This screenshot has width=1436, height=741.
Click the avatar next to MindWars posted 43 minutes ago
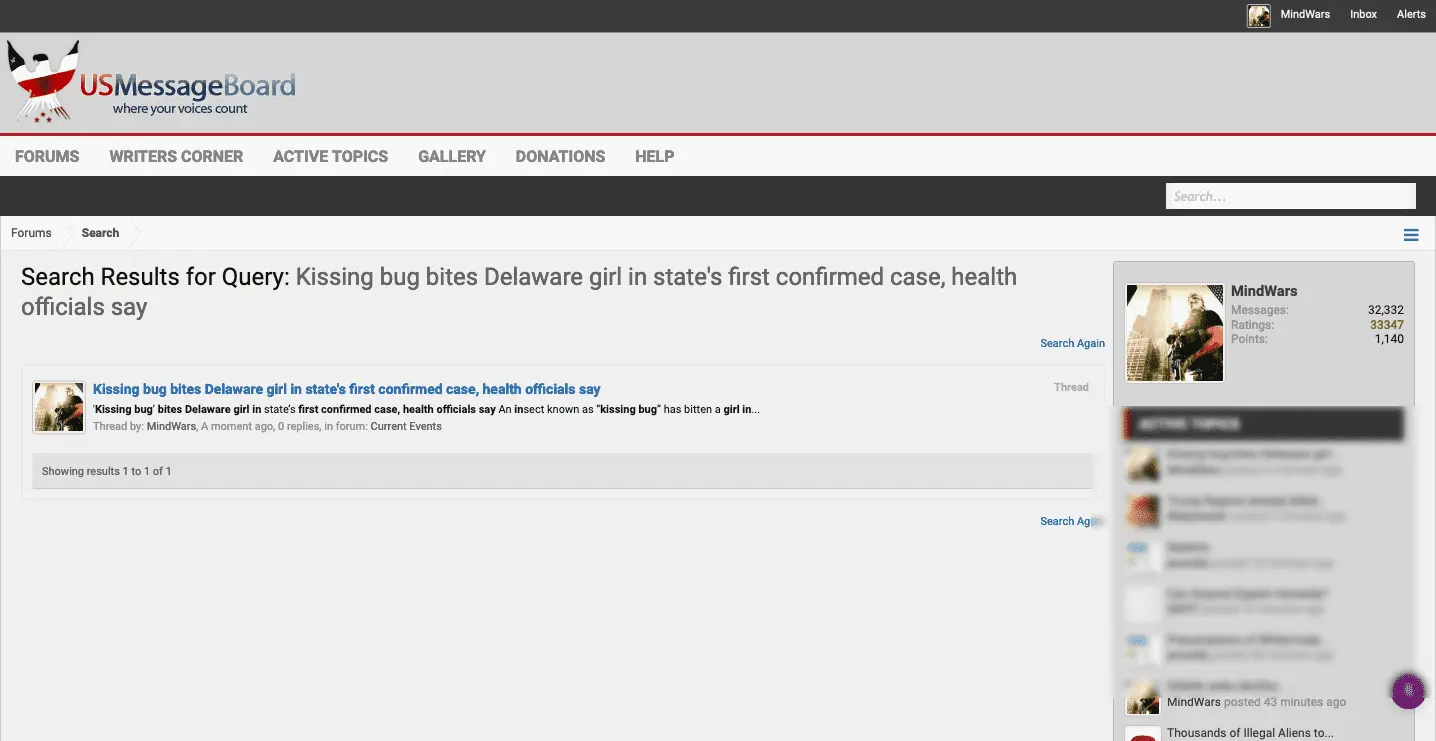(1143, 697)
